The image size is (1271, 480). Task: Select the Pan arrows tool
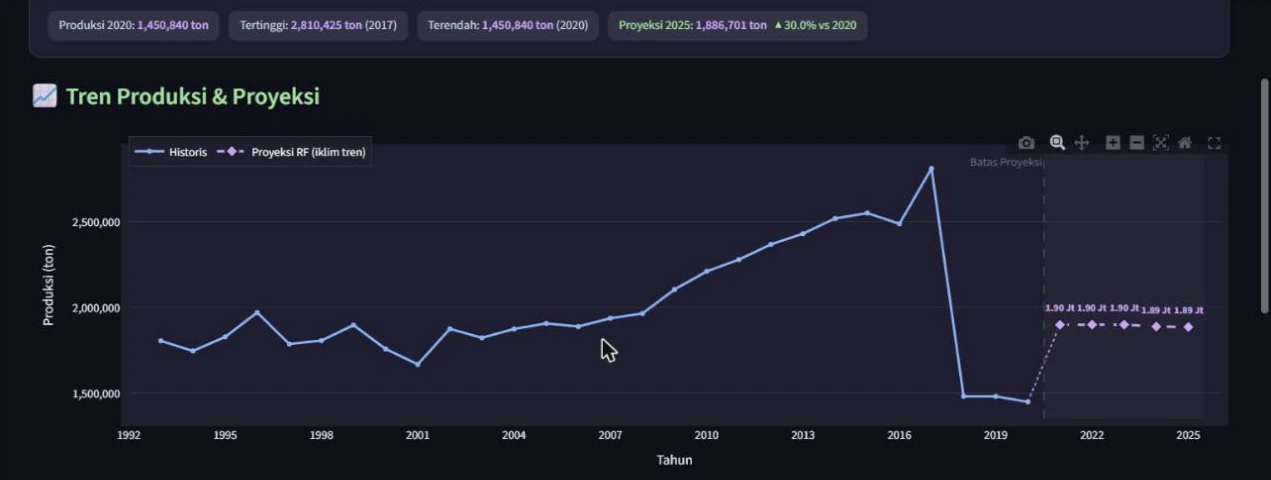click(1081, 143)
